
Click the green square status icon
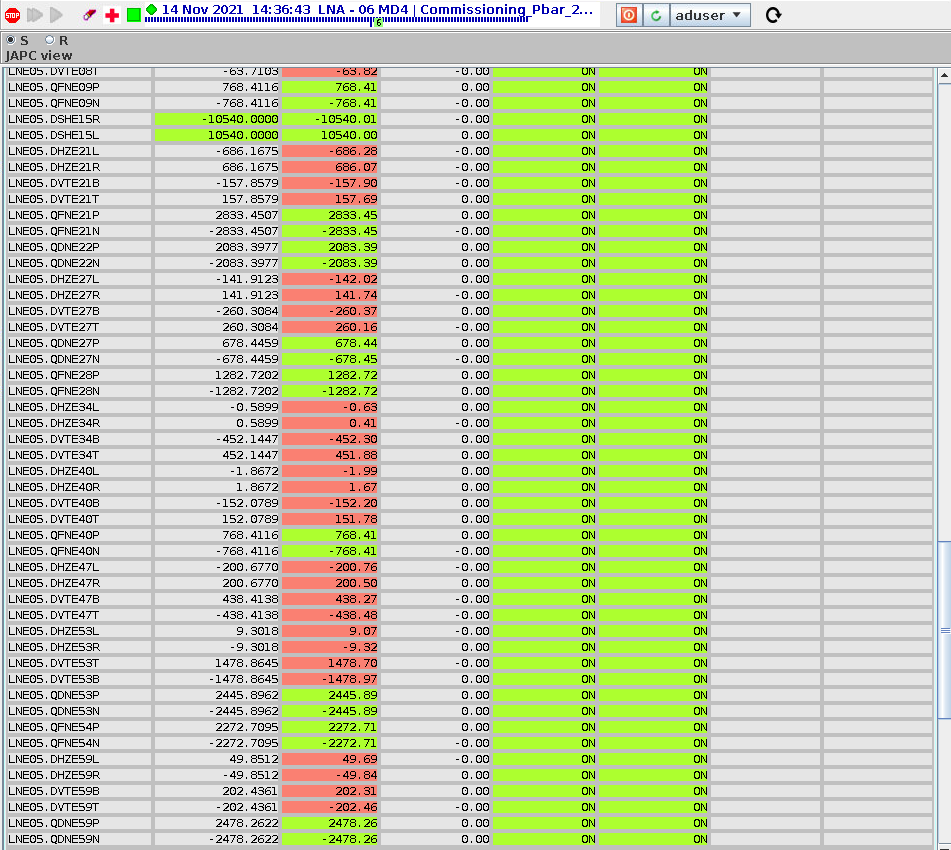[x=134, y=15]
